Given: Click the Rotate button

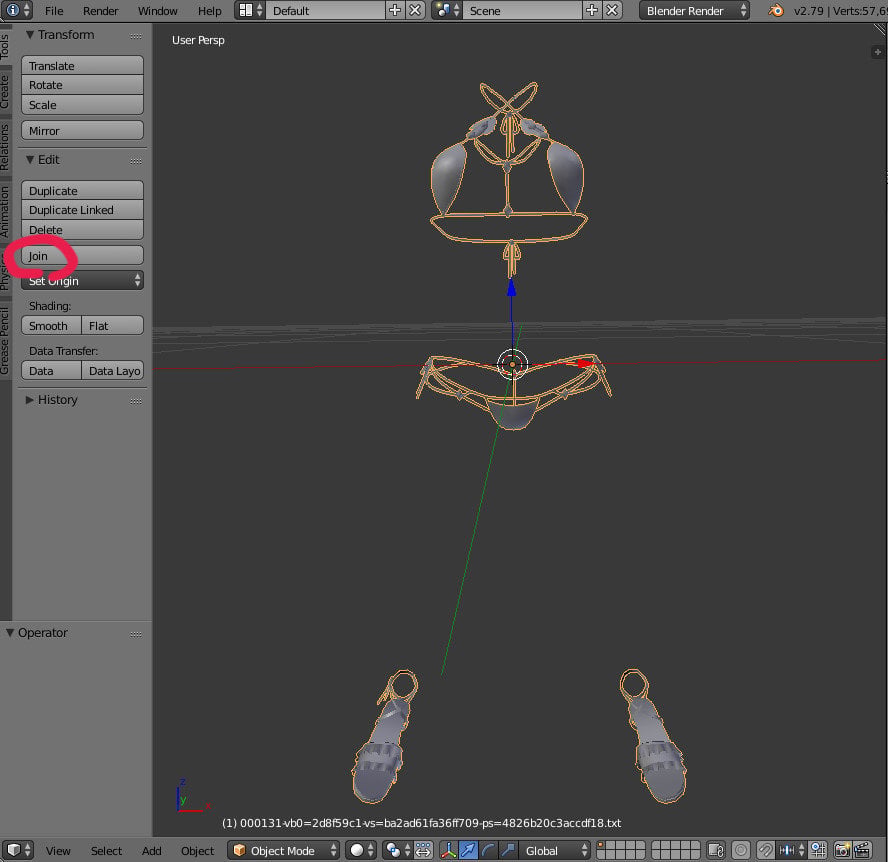Looking at the screenshot, I should pos(82,85).
